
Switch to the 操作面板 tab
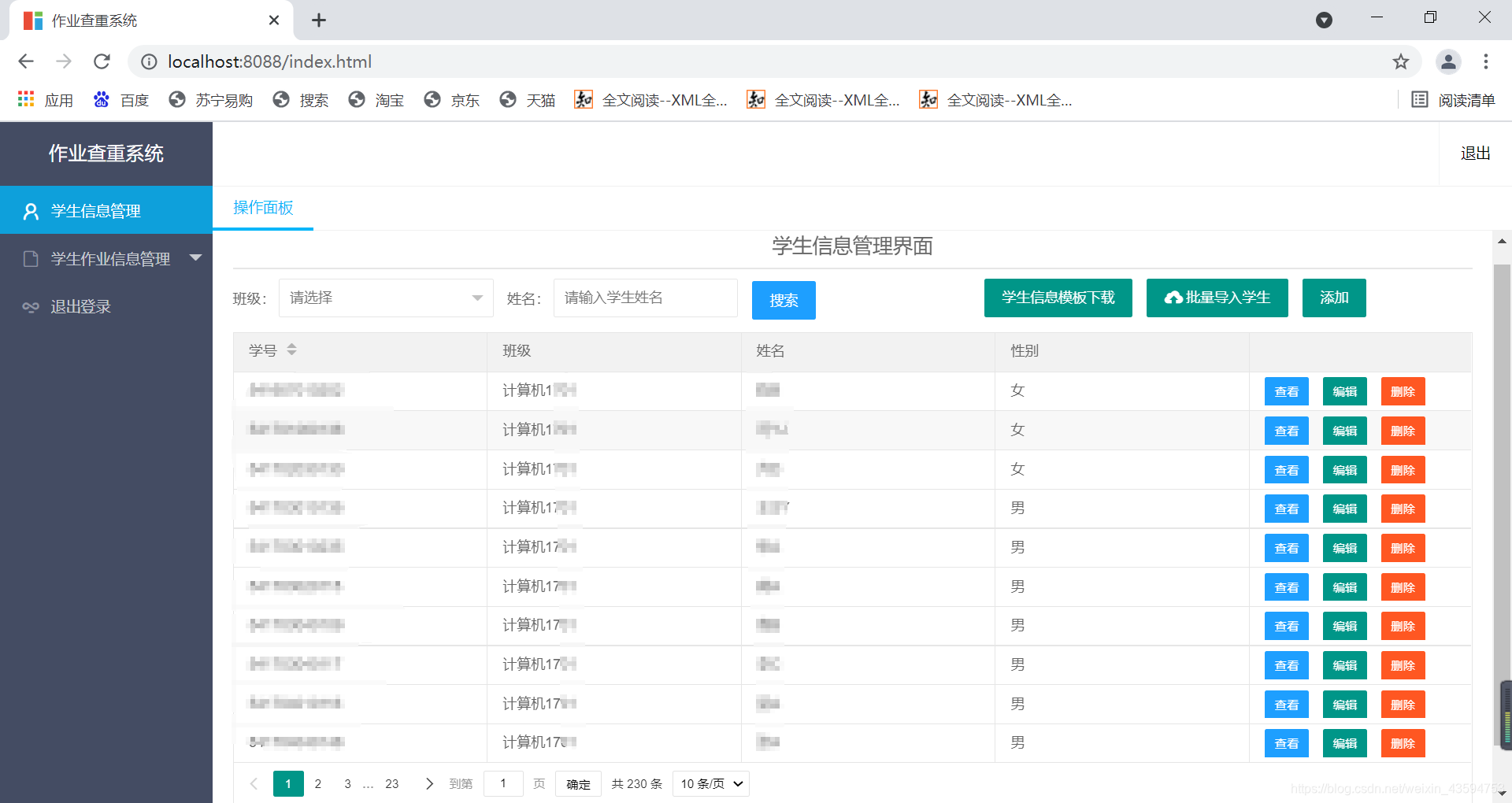[263, 208]
